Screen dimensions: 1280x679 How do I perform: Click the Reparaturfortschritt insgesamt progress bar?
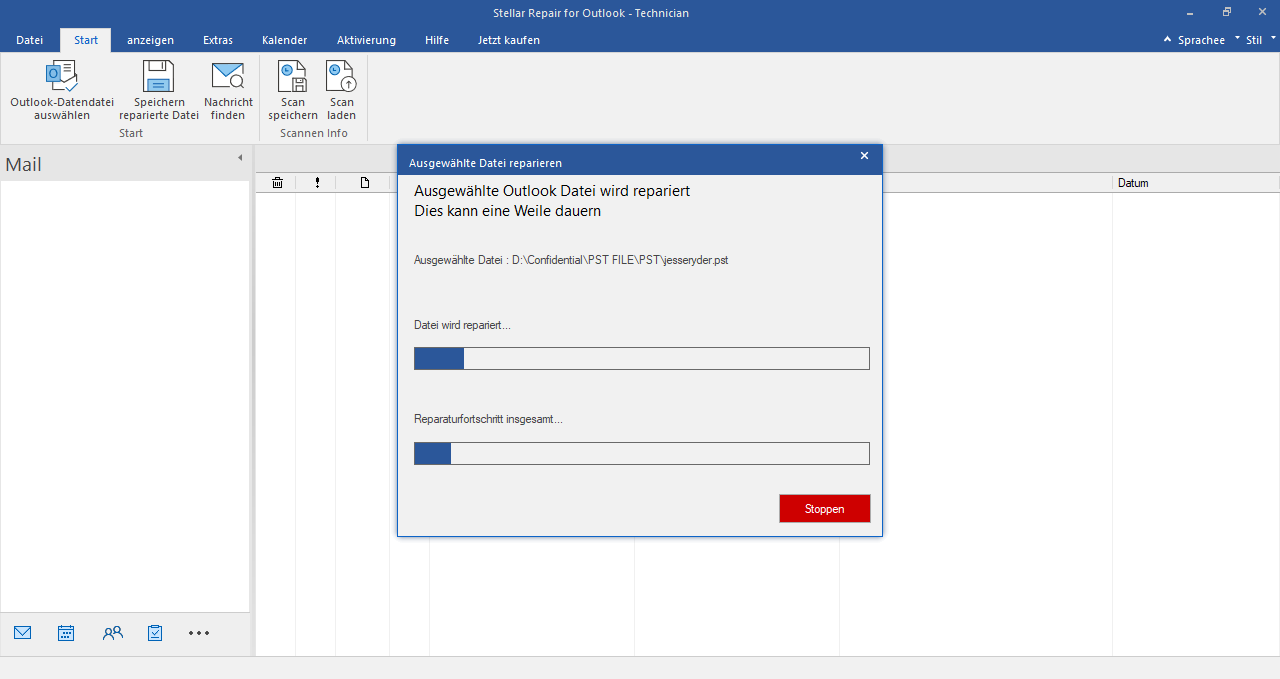[x=642, y=454]
